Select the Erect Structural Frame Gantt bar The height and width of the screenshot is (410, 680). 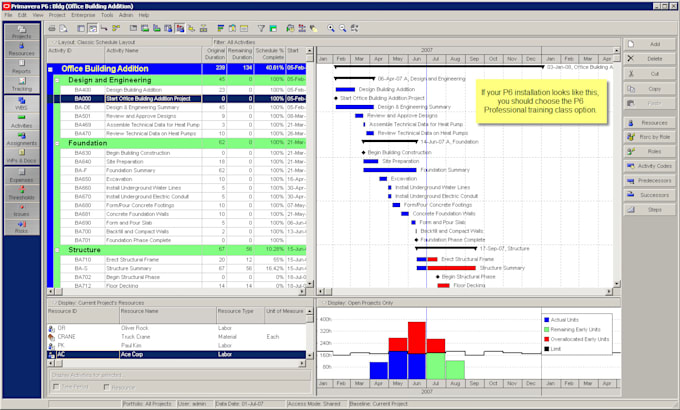(427, 259)
